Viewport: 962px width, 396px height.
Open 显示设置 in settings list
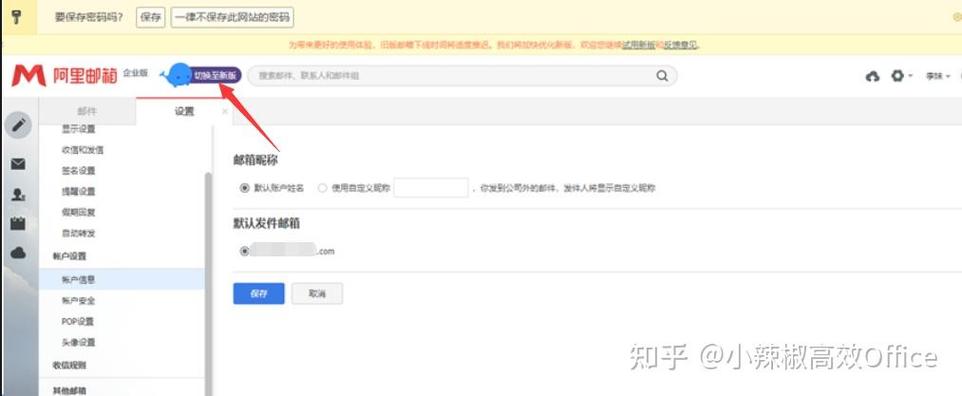(79, 129)
